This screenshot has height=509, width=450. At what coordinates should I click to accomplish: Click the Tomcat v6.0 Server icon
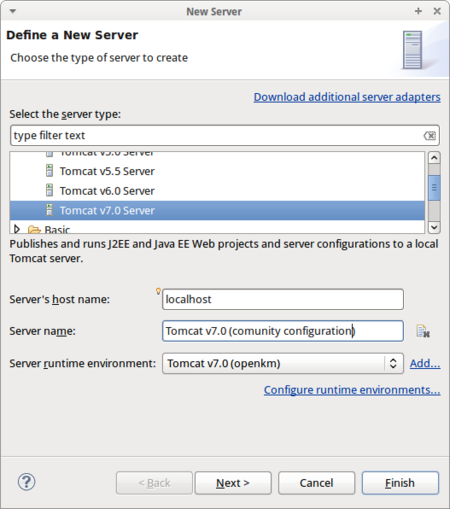pos(49,190)
